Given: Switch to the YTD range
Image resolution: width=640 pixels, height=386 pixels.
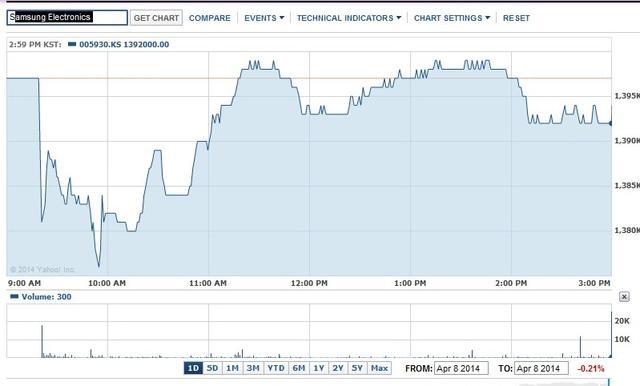Looking at the screenshot, I should click(x=276, y=368).
